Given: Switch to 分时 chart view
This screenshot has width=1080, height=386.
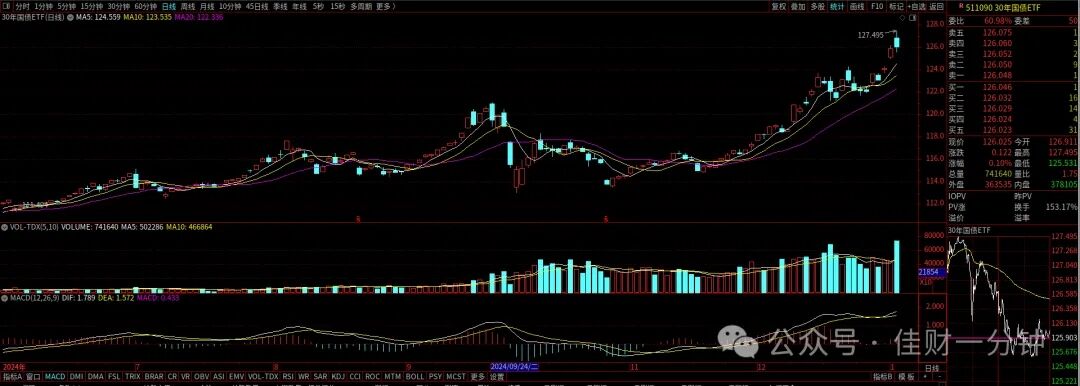Looking at the screenshot, I should 23,6.
